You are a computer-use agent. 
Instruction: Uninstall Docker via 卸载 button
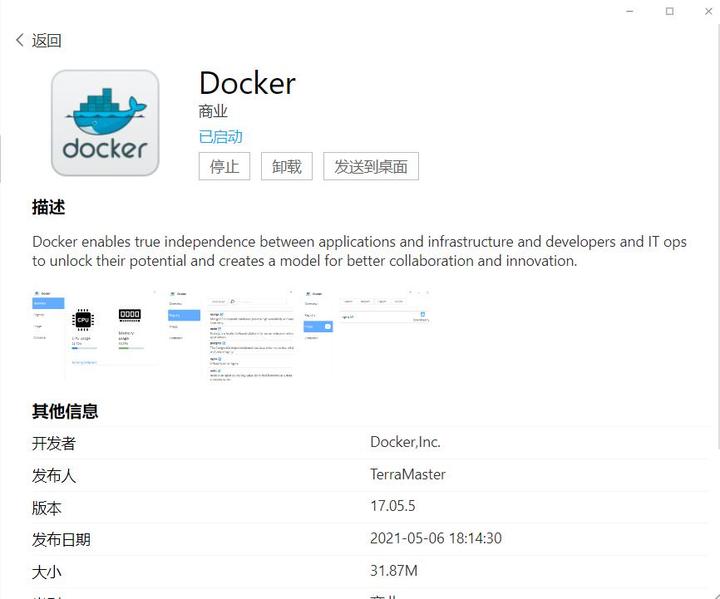[287, 166]
